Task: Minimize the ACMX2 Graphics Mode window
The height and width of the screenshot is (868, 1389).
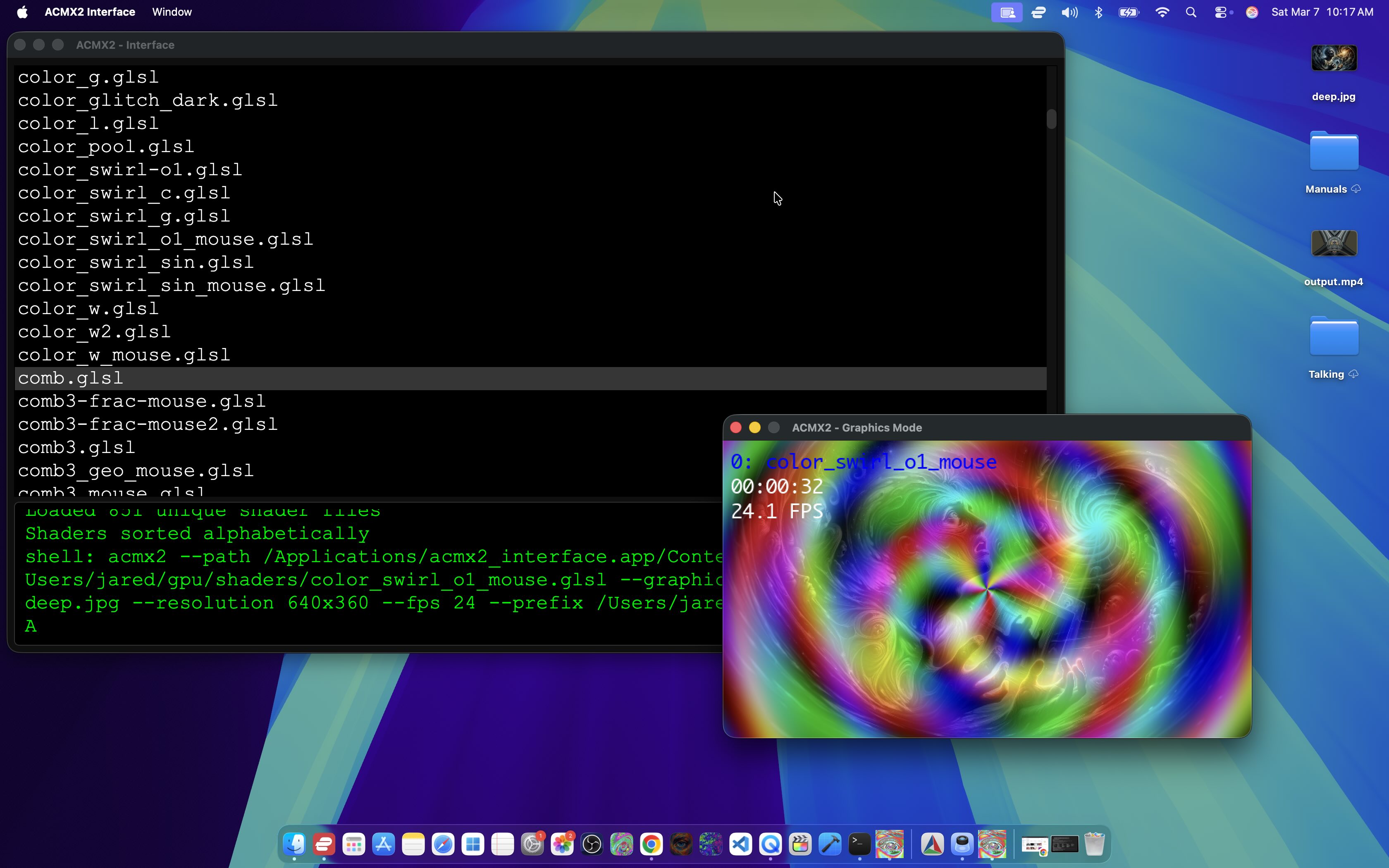Action: pos(755,428)
